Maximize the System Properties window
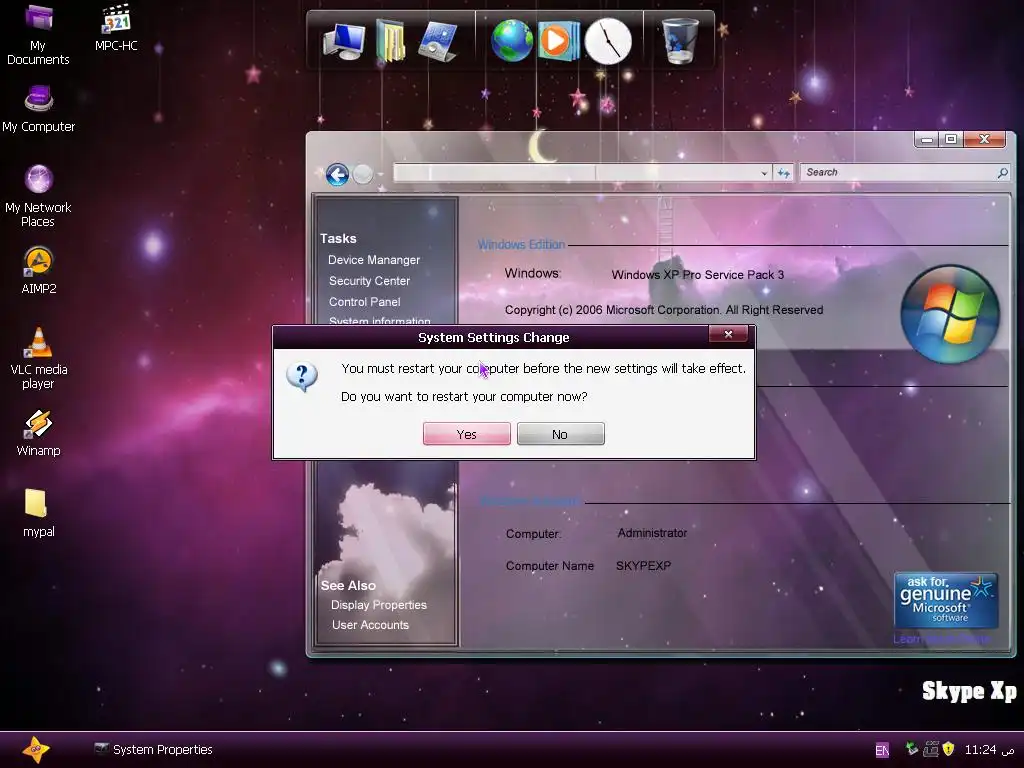This screenshot has height=768, width=1024. pyautogui.click(x=952, y=139)
